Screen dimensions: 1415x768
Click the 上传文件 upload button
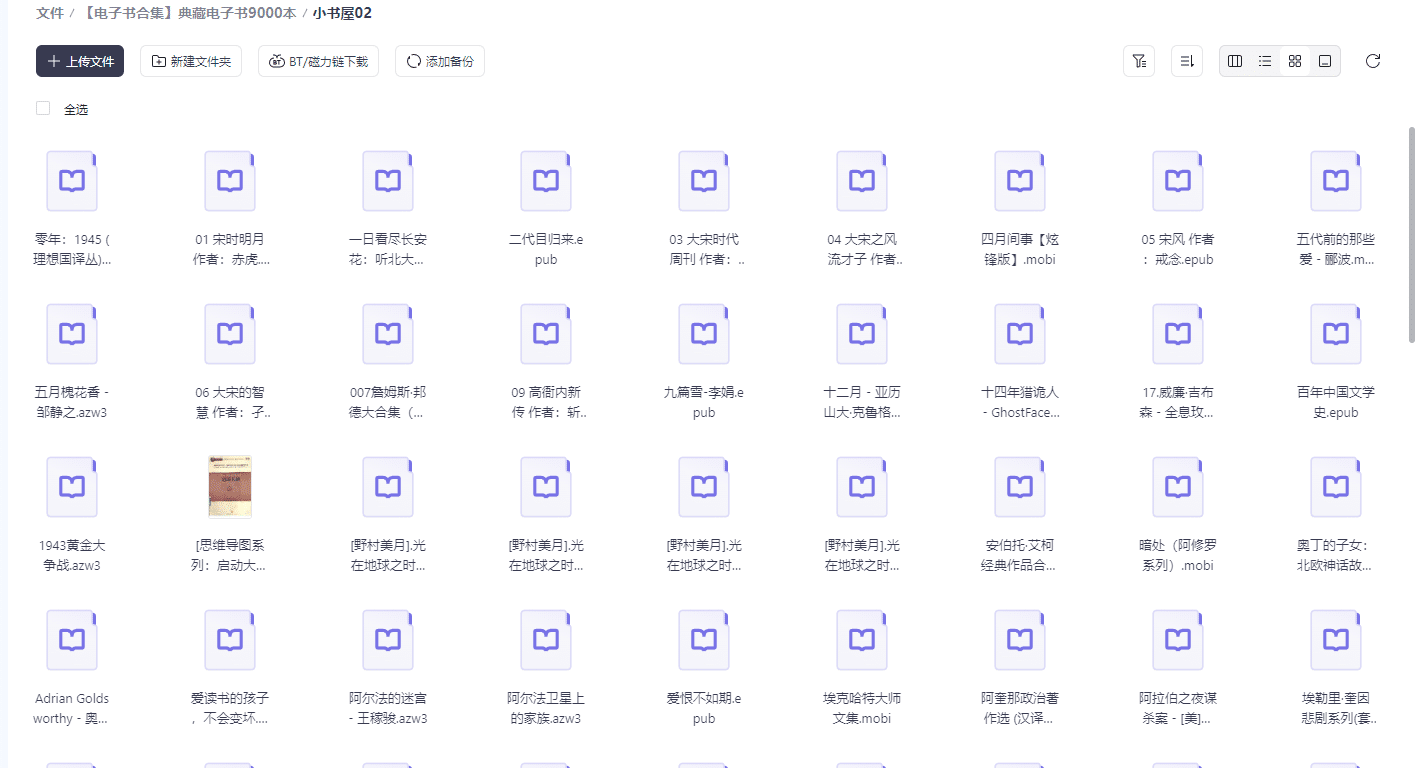(80, 61)
